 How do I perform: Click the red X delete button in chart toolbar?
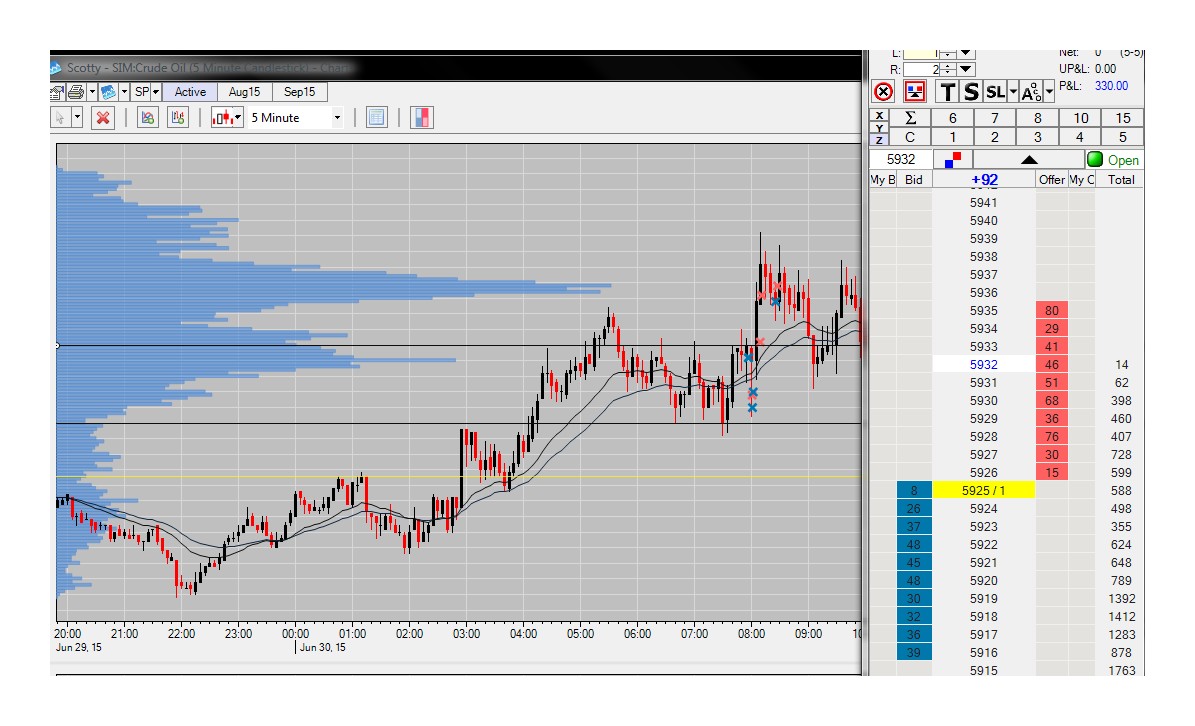pyautogui.click(x=103, y=118)
